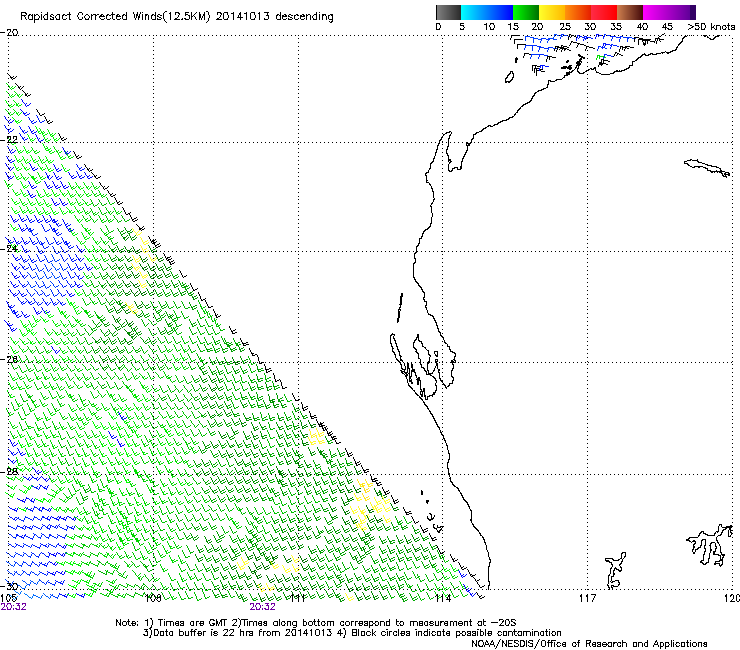Image resolution: width=740 pixels, height=650 pixels.
Task: Select the purple 45-50 knots legend segment
Action: (x=682, y=12)
